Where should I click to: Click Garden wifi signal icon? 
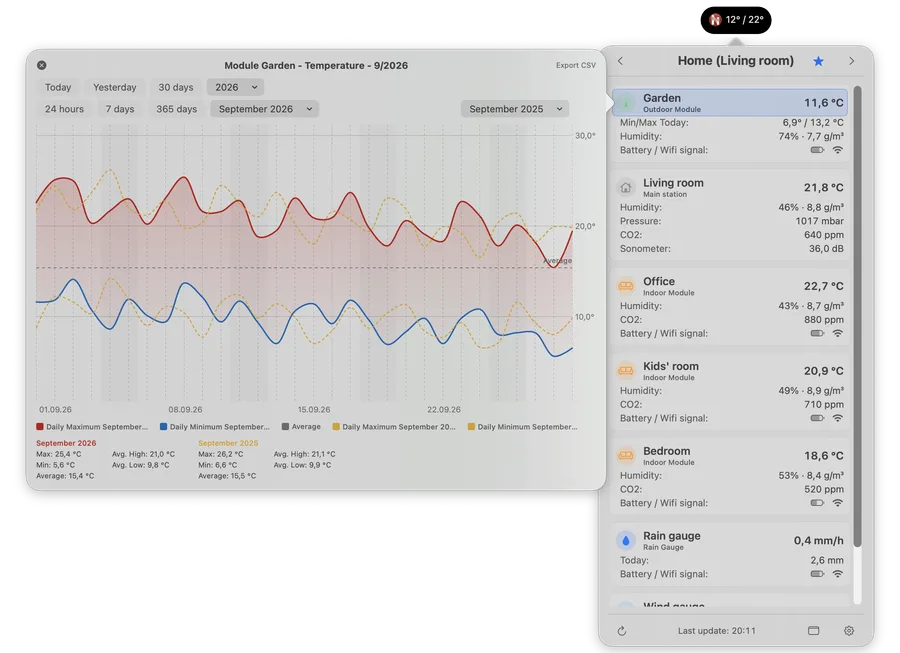(838, 150)
